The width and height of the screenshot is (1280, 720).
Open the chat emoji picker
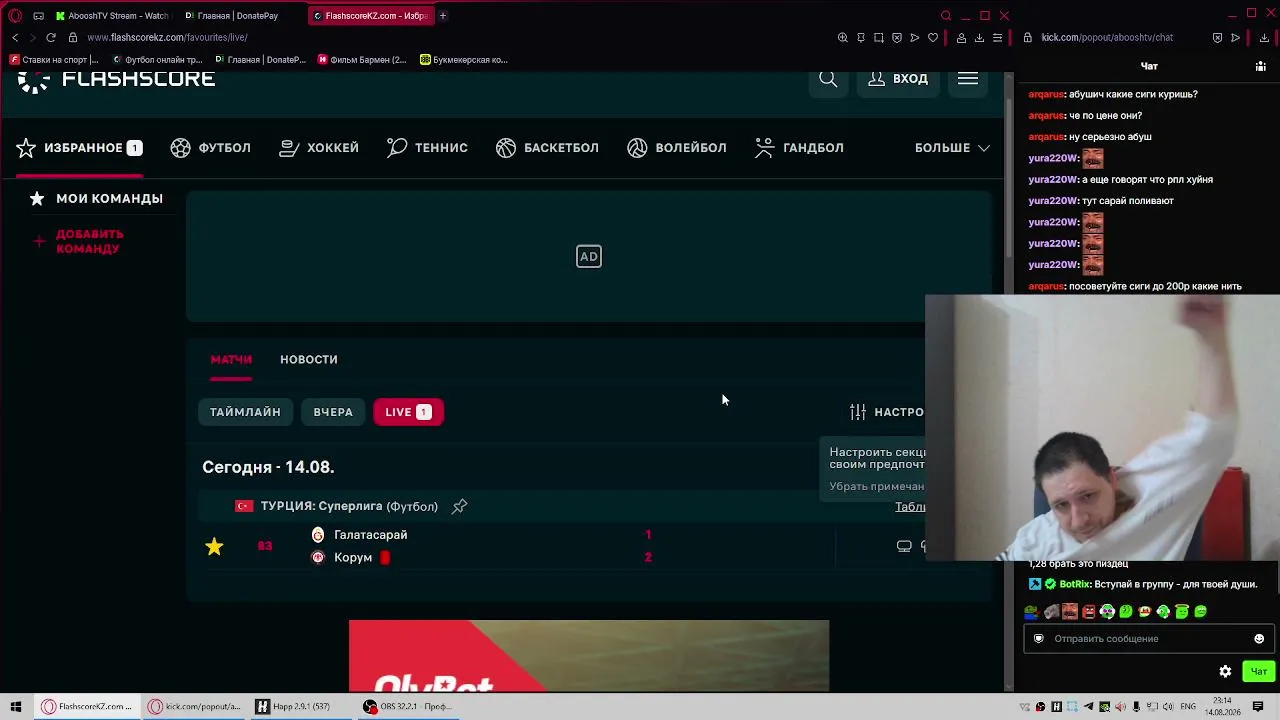pos(1259,639)
